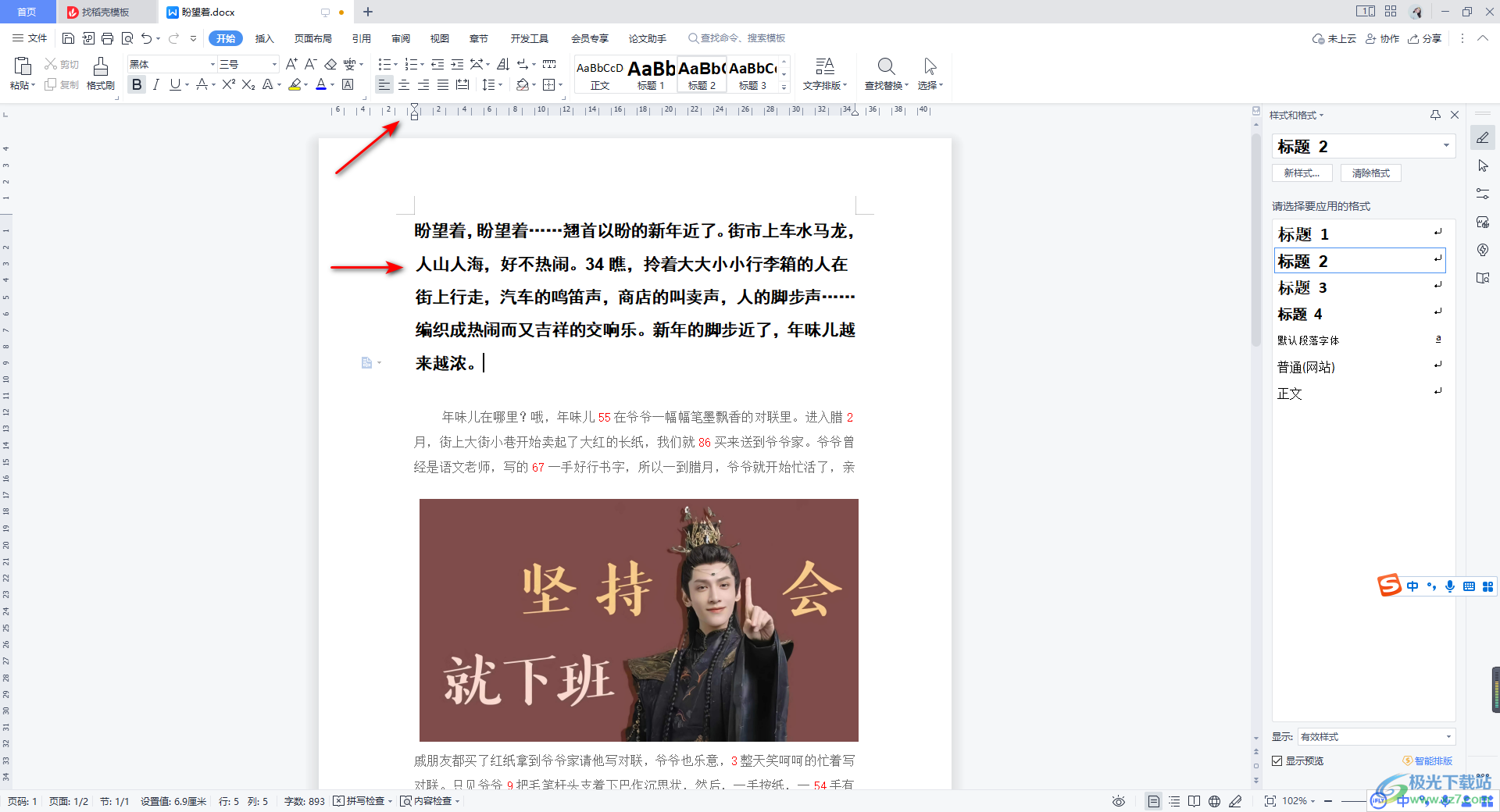Switch to Web layout globe icon in status bar
The width and height of the screenshot is (1500, 812).
(1214, 801)
